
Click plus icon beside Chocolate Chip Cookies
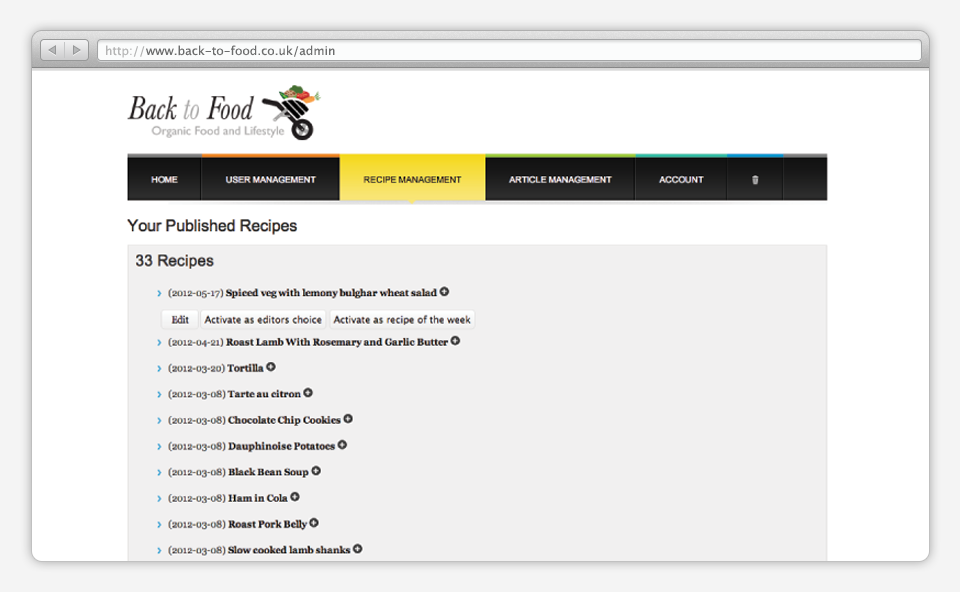click(348, 419)
